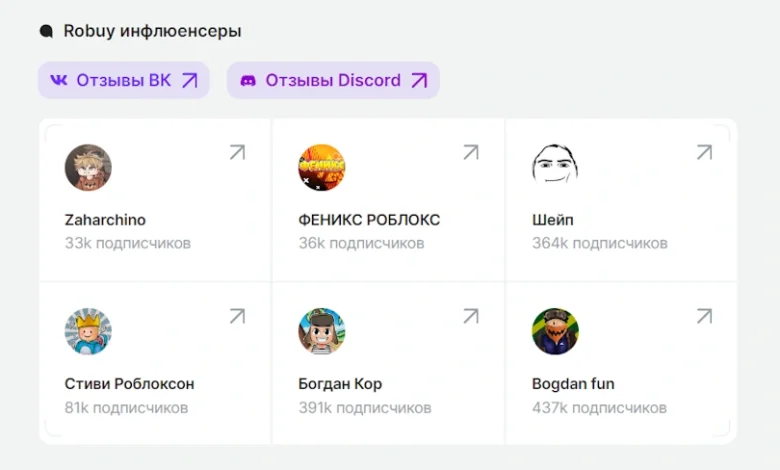
Task: Click Zaharchino's avatar picture
Action: [88, 167]
